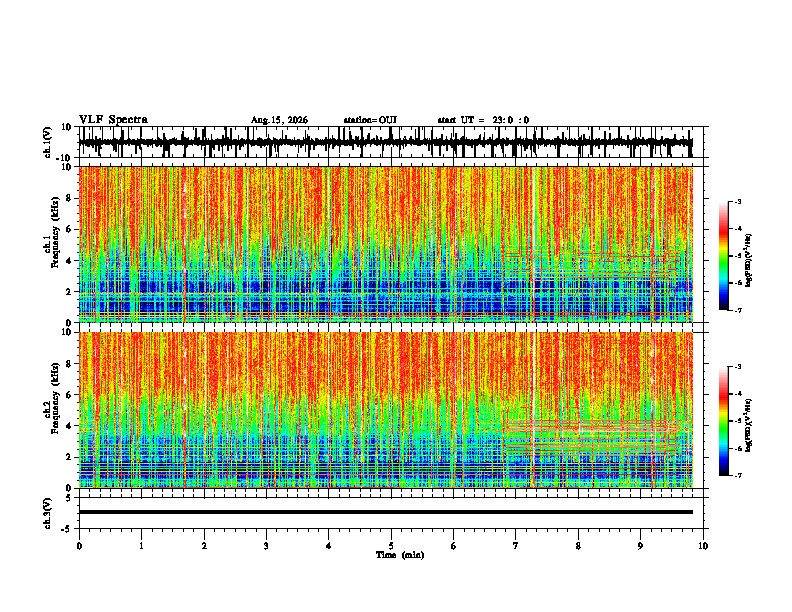This screenshot has width=792, height=612.
Task: Click the ch.2 spectrogram color bar
Action: pos(724,421)
